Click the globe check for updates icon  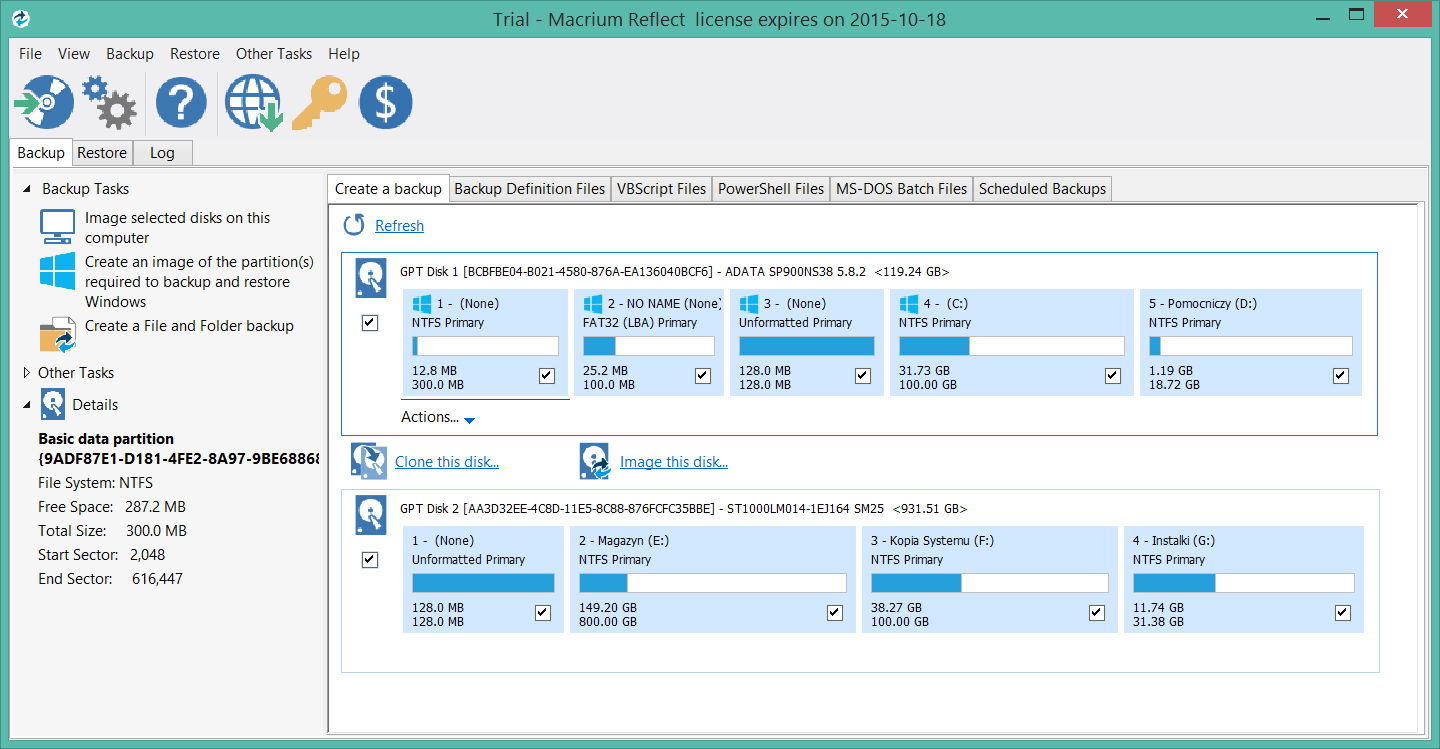[x=252, y=103]
